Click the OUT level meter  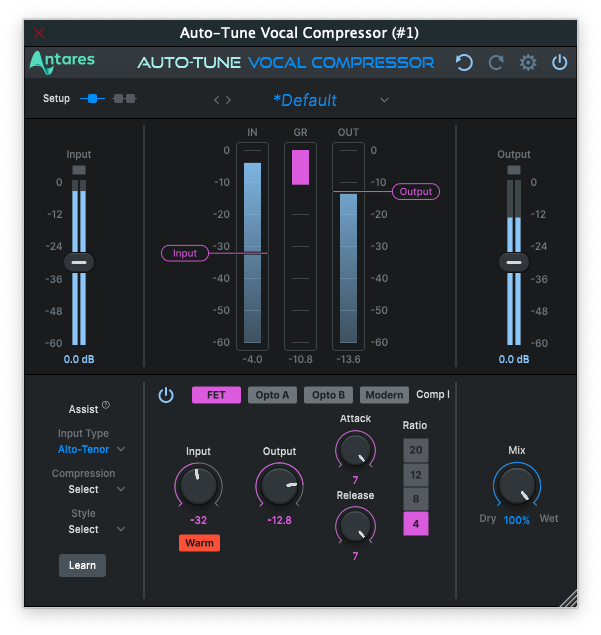coord(348,246)
